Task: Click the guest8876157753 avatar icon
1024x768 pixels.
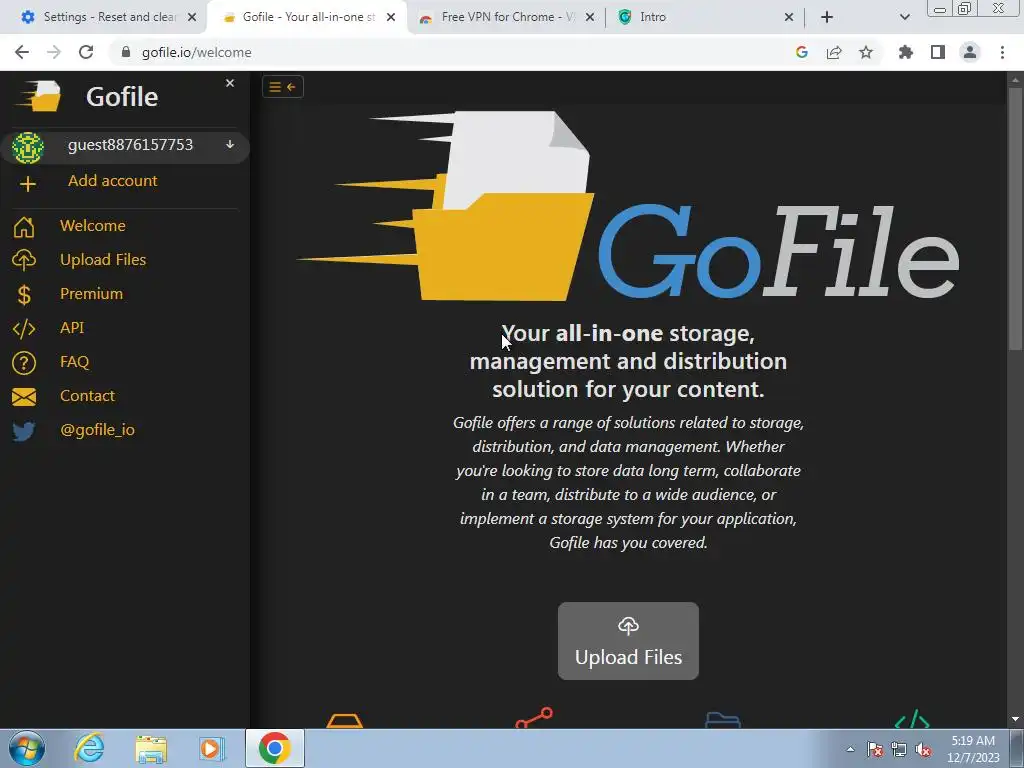Action: 27,147
